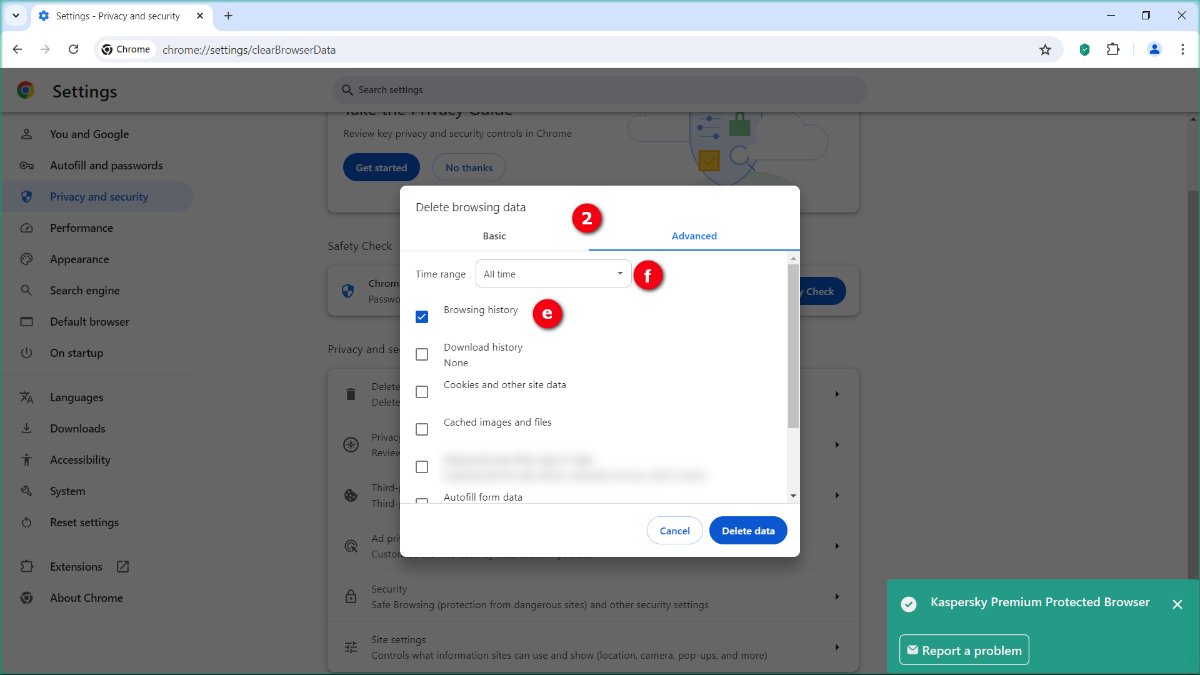This screenshot has height=675, width=1200.
Task: Click the Languages translate icon
Action: coord(27,397)
